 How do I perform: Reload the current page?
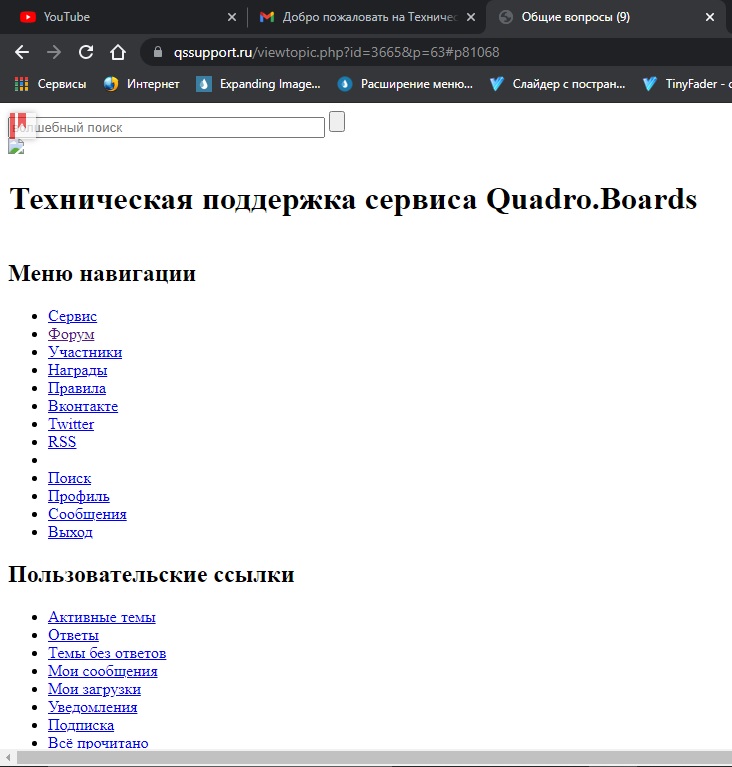pyautogui.click(x=86, y=52)
